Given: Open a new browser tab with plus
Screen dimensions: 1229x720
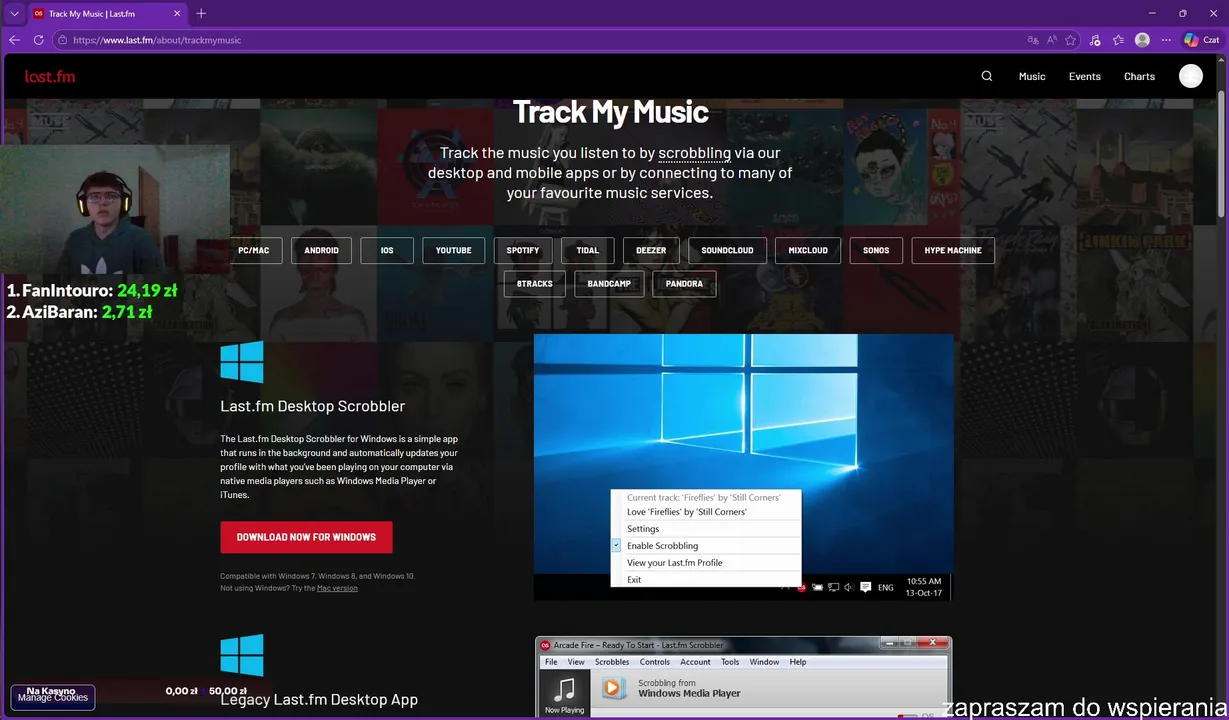Looking at the screenshot, I should [x=201, y=13].
